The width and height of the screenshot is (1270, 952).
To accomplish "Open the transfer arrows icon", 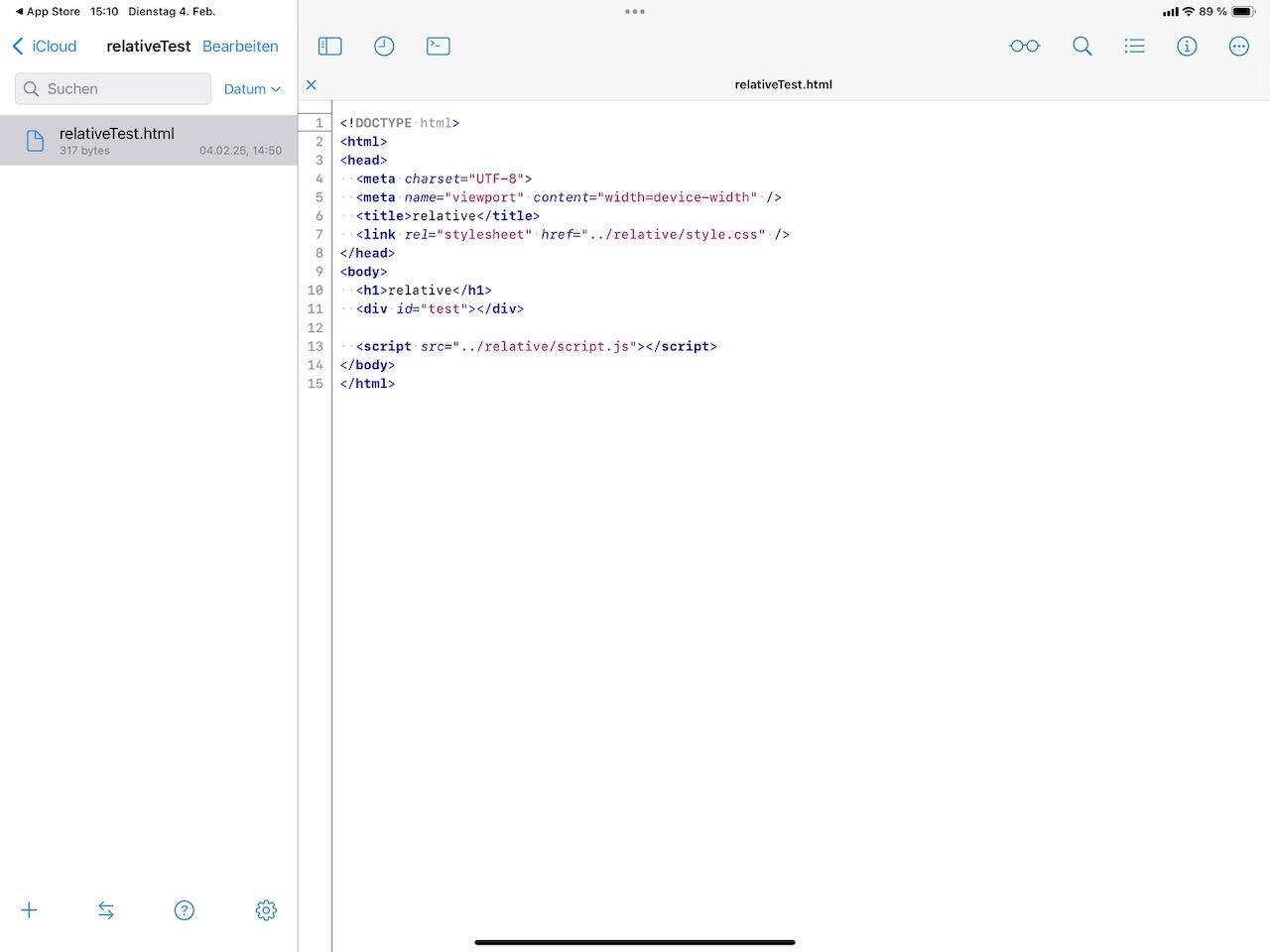I will (106, 910).
